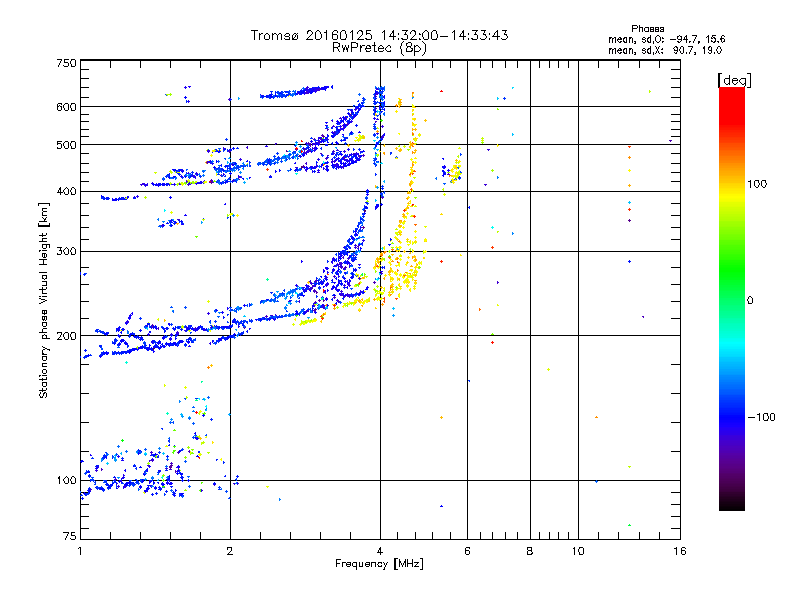This screenshot has width=800, height=600.
Task: Click the 'Stationary phase Virtual Height [km]' axis label
Action: [43, 300]
